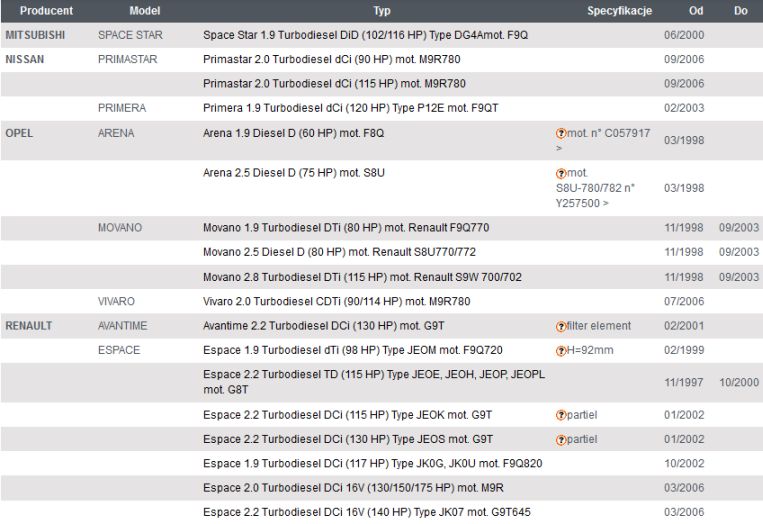763x524 pixels.
Task: Click help icon next to filter element
Action: point(561,326)
